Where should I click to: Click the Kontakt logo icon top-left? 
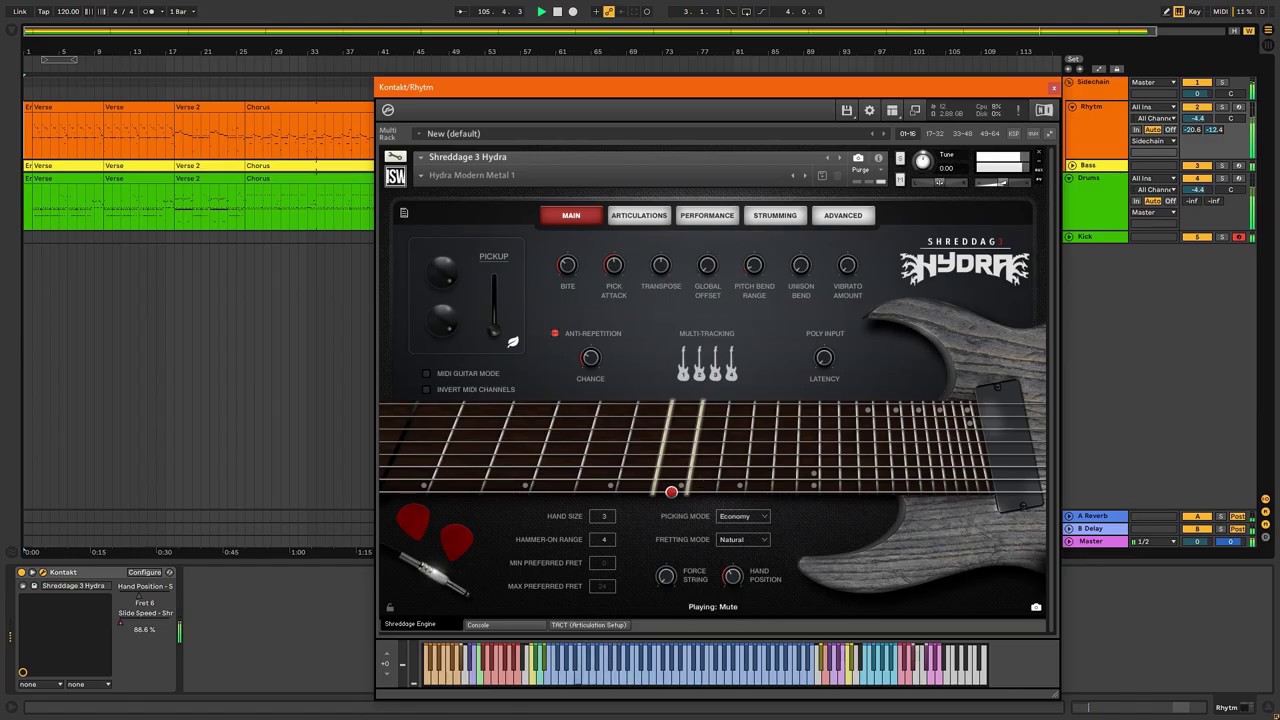tap(388, 110)
